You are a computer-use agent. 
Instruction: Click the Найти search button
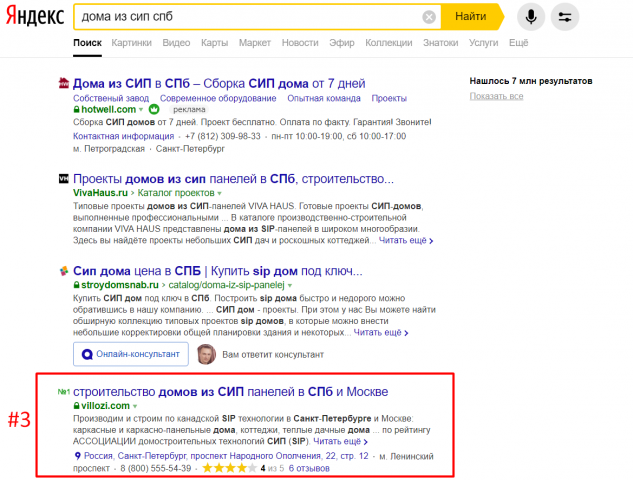click(471, 17)
